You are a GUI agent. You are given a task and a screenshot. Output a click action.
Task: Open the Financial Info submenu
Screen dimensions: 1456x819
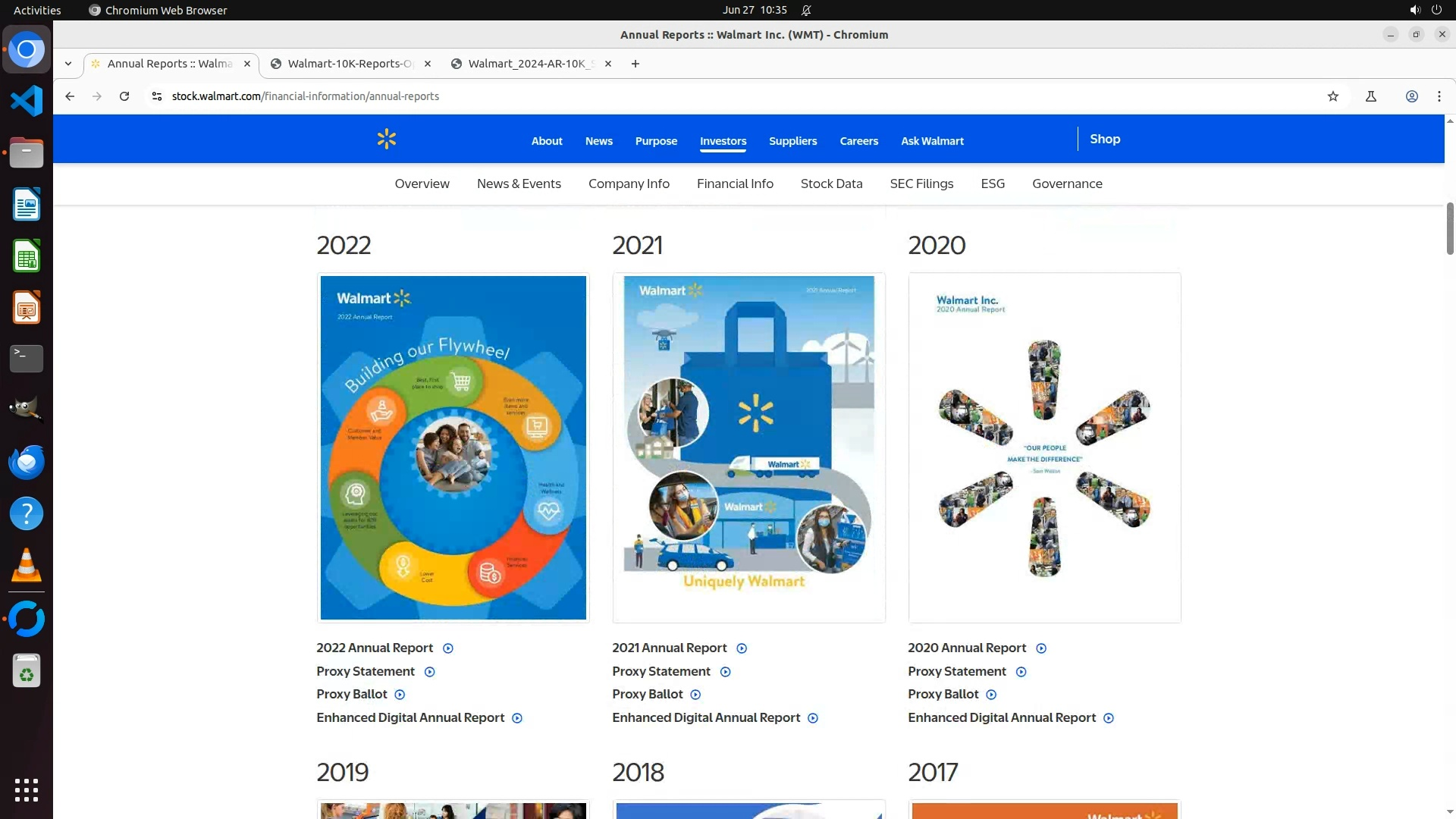pos(734,184)
